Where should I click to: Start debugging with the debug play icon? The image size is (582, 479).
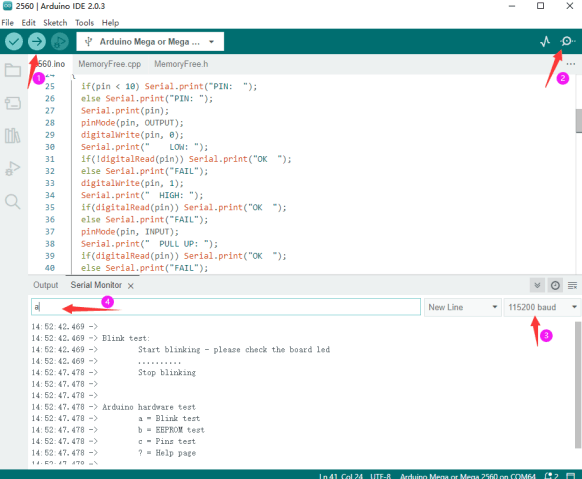point(60,42)
